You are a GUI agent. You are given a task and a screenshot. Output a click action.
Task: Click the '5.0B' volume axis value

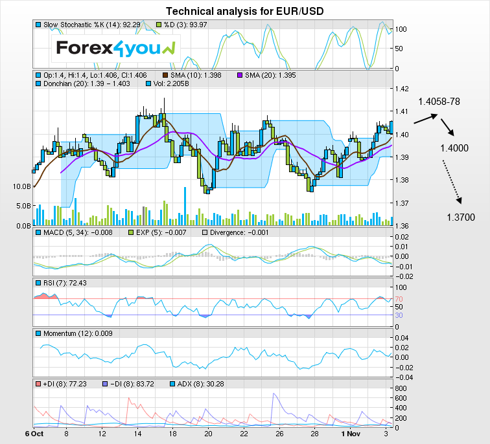(x=23, y=206)
